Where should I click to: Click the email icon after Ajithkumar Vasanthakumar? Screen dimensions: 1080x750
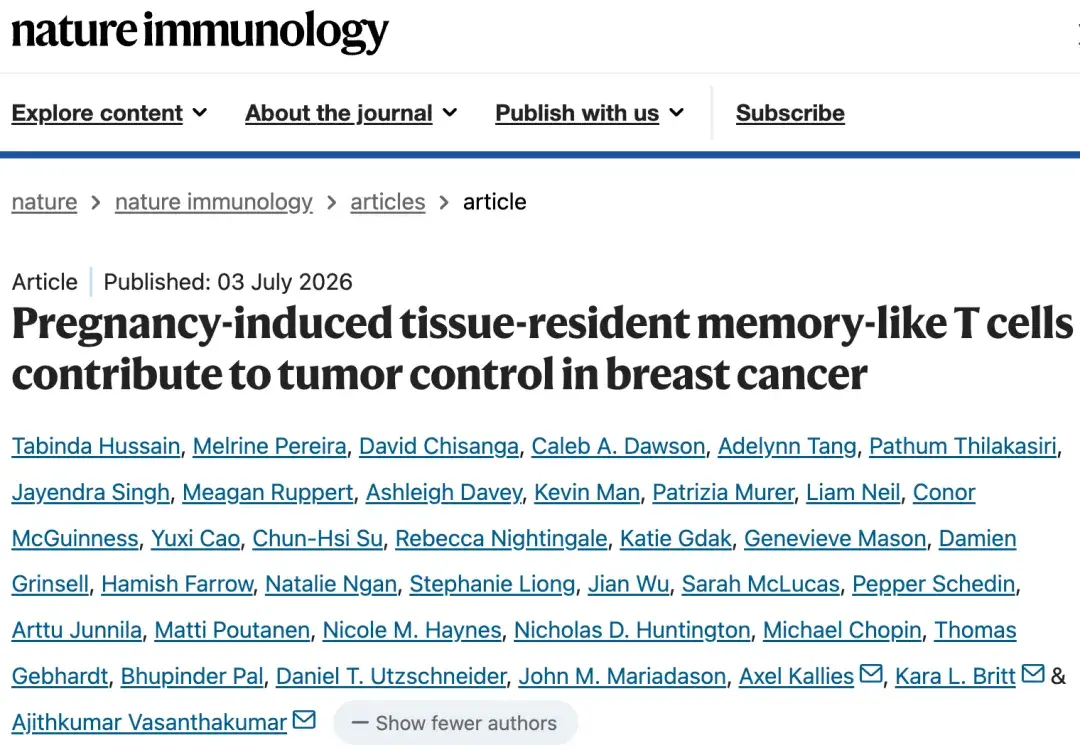304,719
